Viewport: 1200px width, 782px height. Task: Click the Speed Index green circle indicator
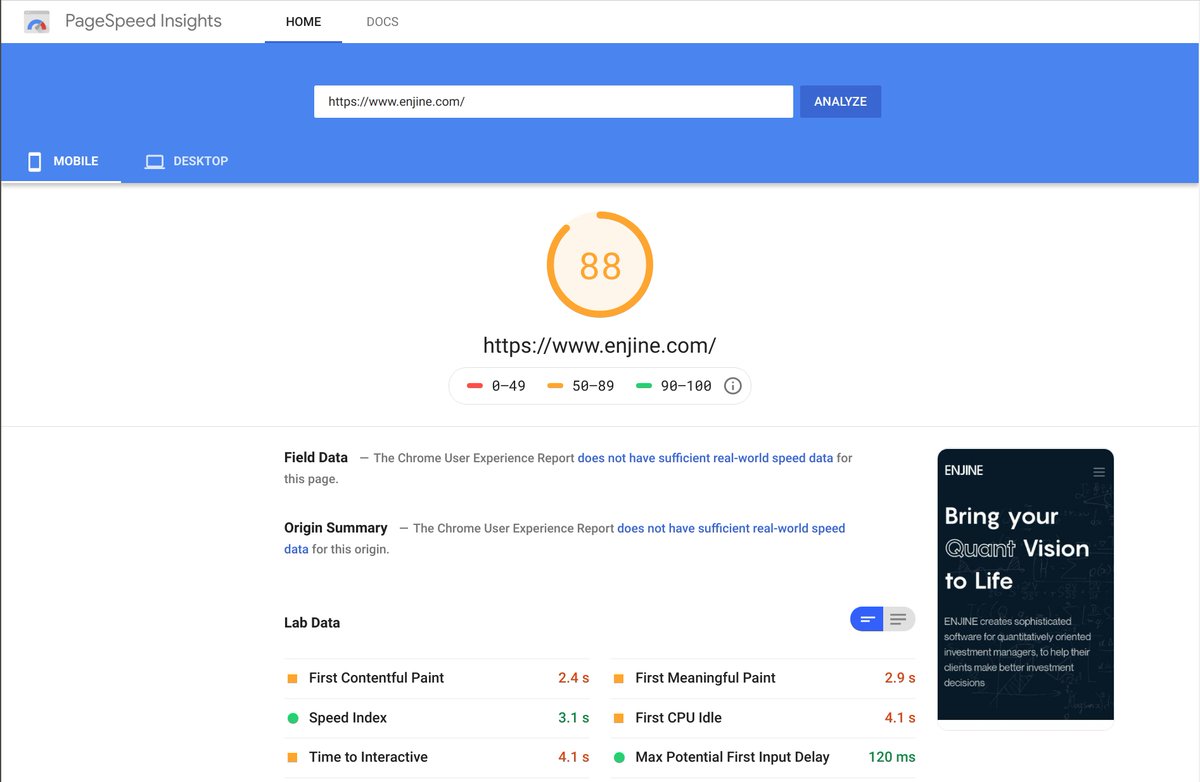pyautogui.click(x=293, y=718)
